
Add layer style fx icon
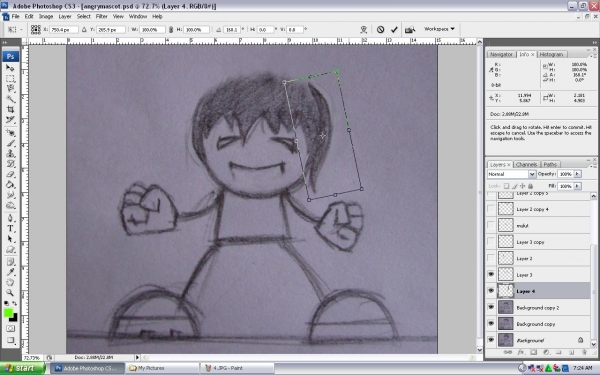520,352
